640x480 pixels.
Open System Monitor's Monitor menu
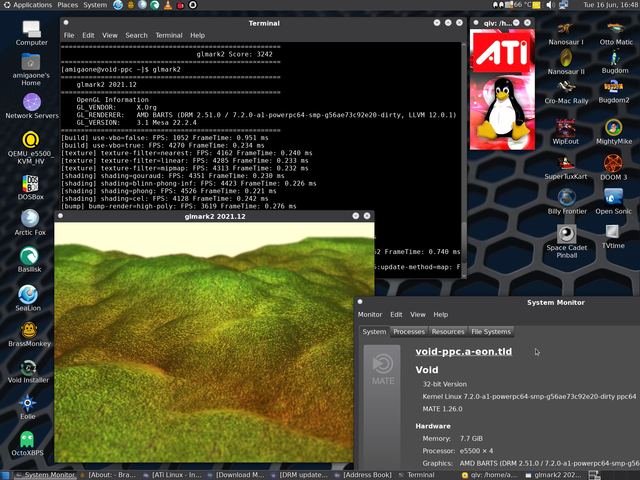click(x=370, y=315)
